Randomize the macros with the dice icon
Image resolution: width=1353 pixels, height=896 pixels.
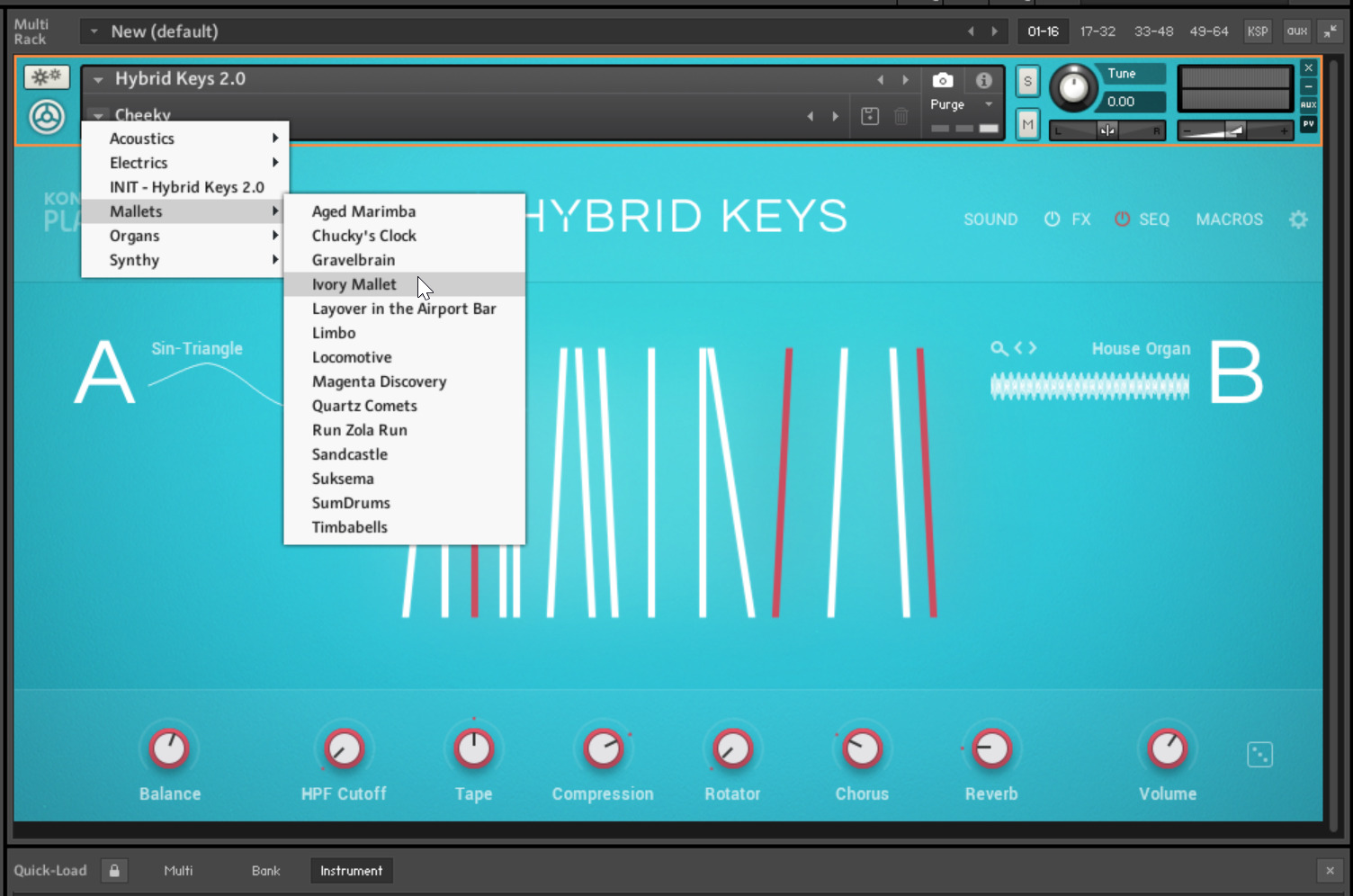(x=1259, y=755)
